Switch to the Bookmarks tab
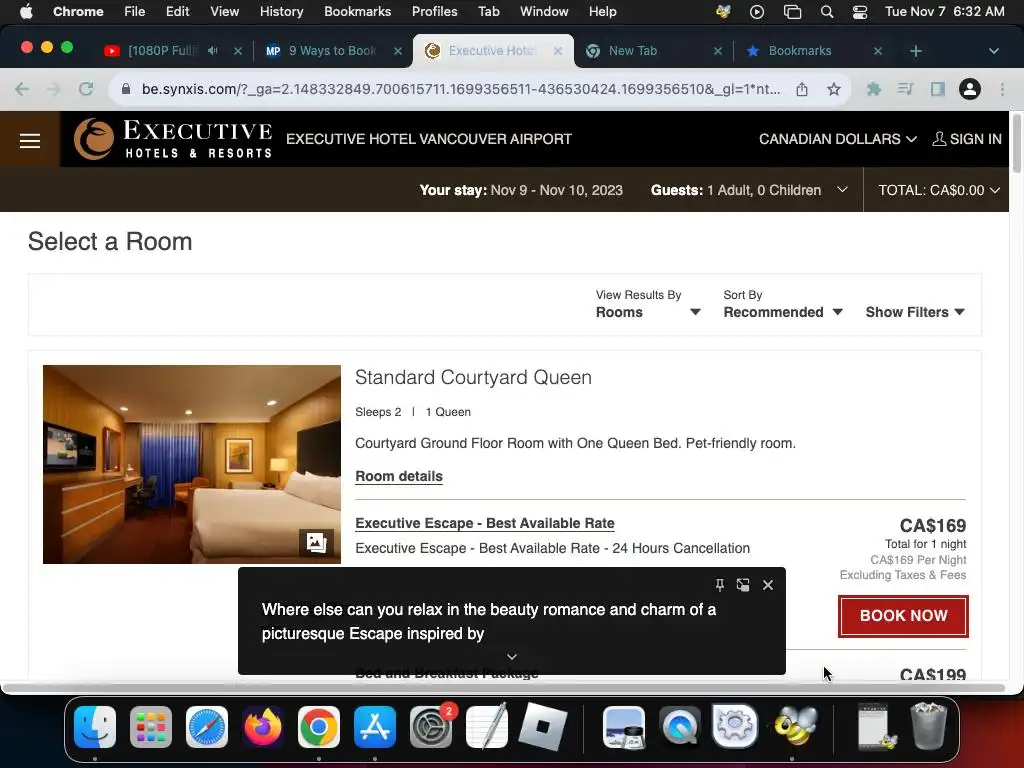Screen dimensions: 1024x768 799,50
